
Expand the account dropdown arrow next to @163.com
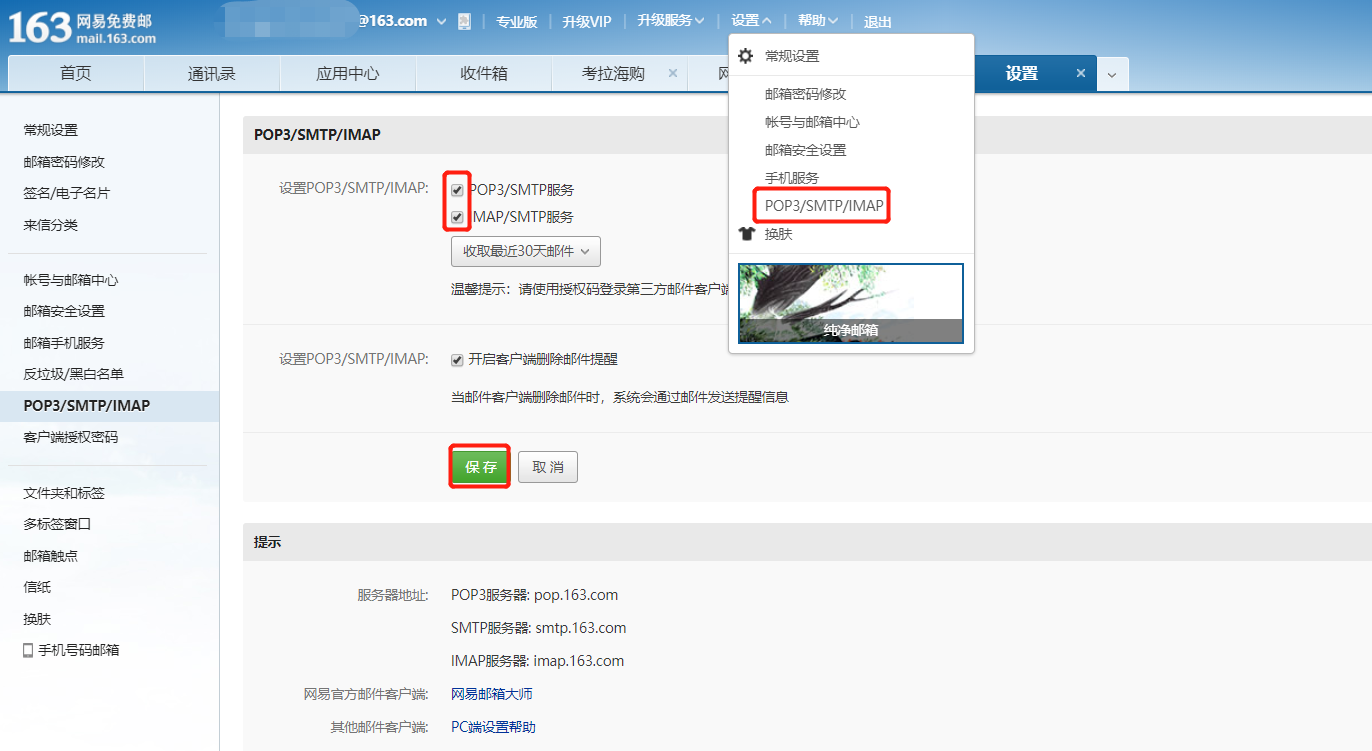coord(441,22)
